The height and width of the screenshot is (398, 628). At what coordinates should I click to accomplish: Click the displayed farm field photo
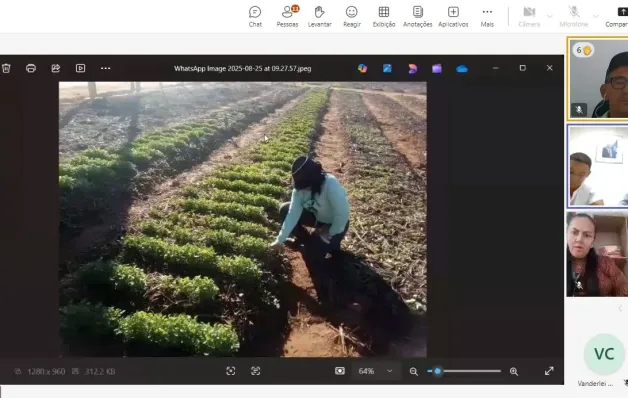(x=243, y=219)
